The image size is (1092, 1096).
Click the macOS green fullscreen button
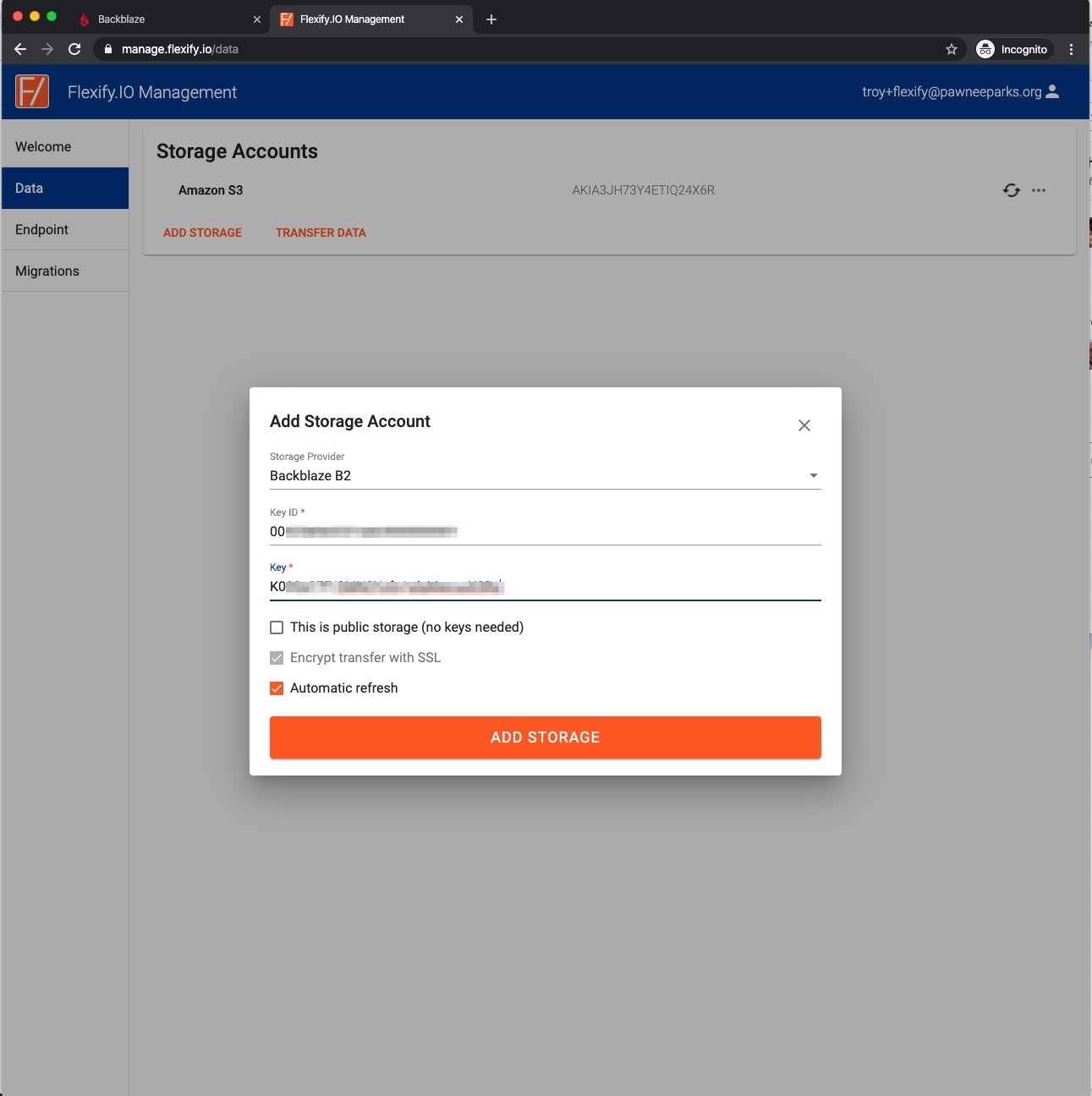[x=52, y=16]
